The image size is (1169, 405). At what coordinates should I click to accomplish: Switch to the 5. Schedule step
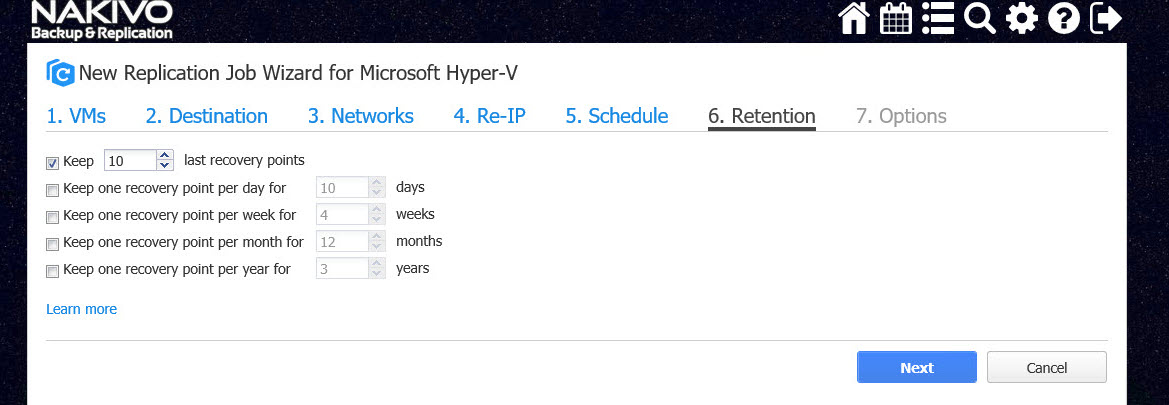tap(616, 116)
